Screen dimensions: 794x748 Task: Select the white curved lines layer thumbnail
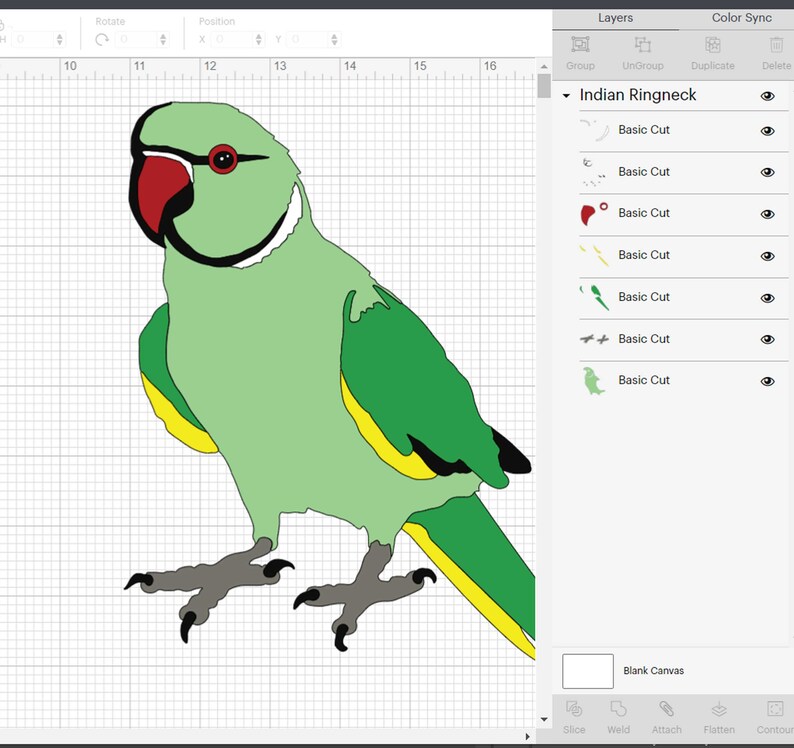(594, 130)
